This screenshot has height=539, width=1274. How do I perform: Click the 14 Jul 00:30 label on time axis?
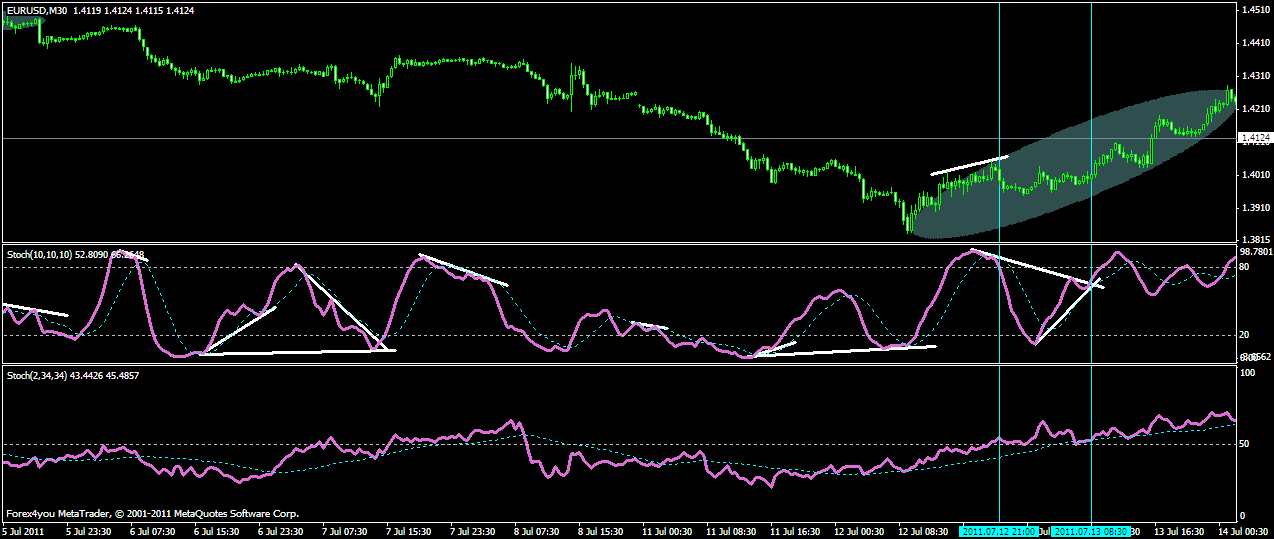(1240, 530)
